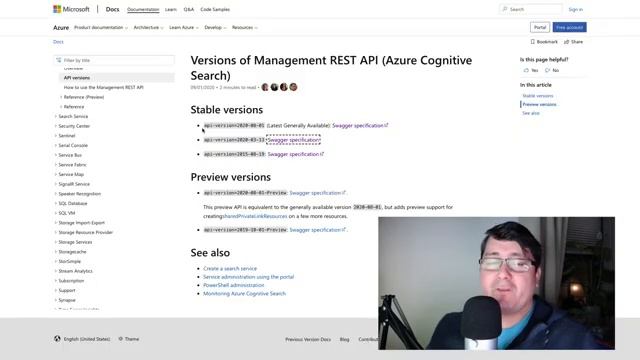Open PowerShell administration link

tap(234, 285)
